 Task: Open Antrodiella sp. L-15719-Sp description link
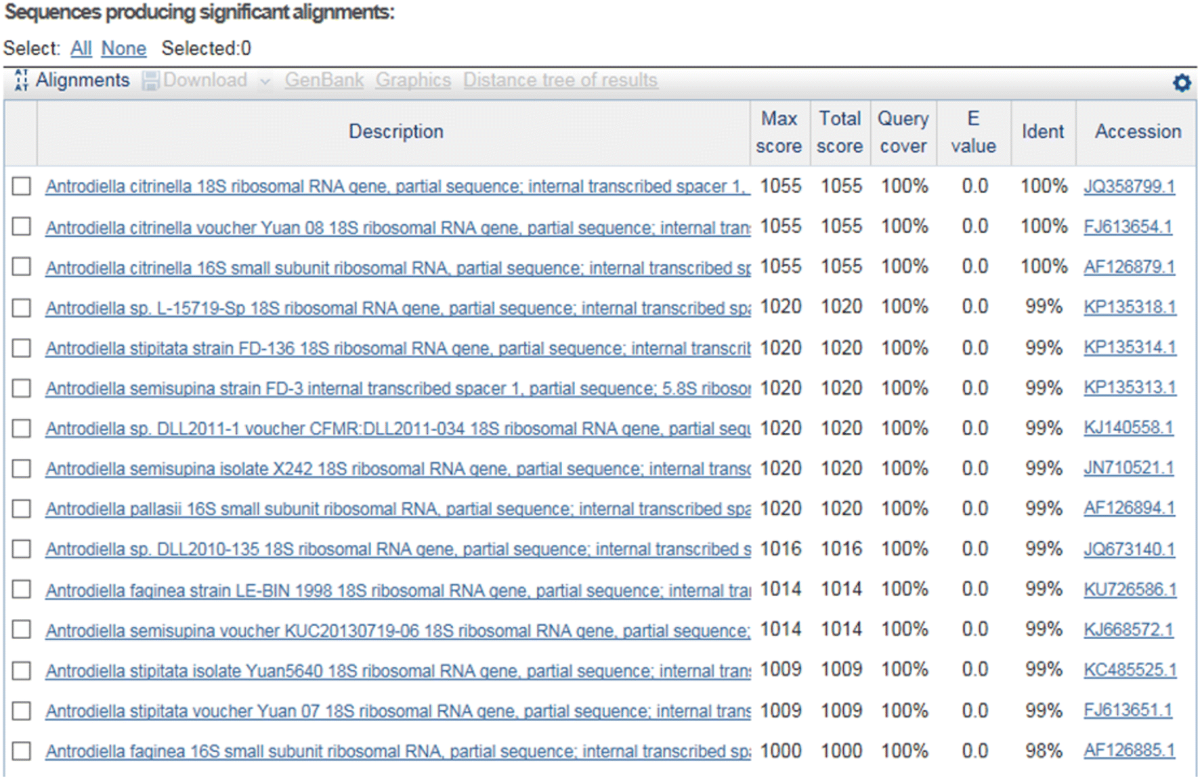point(398,307)
